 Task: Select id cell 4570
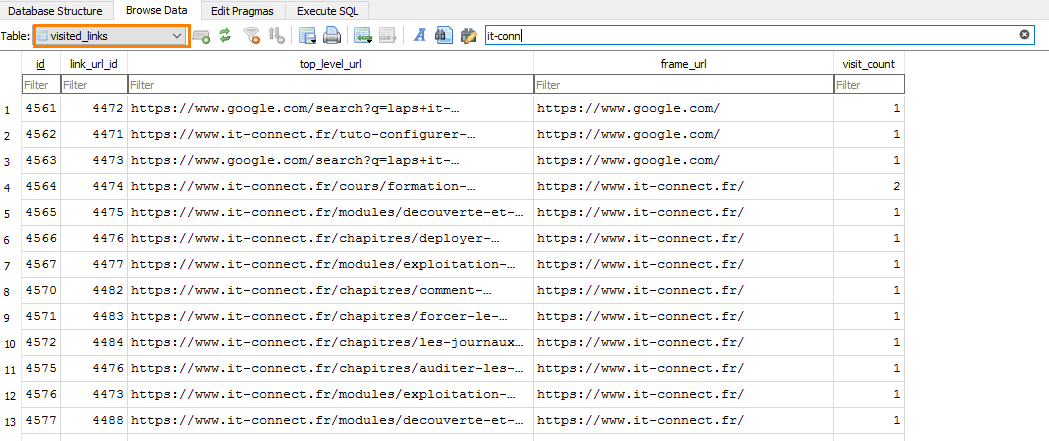click(x=41, y=290)
